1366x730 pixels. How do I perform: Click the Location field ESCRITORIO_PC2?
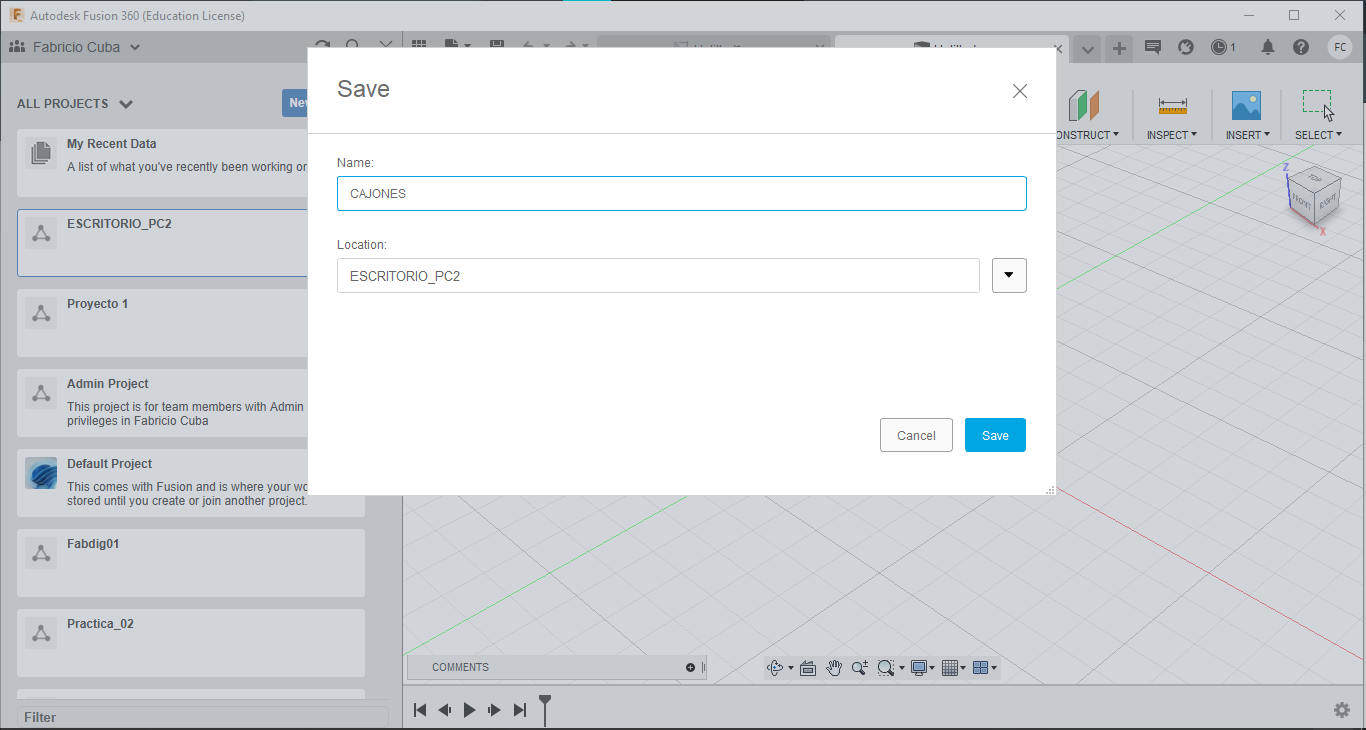(x=658, y=276)
